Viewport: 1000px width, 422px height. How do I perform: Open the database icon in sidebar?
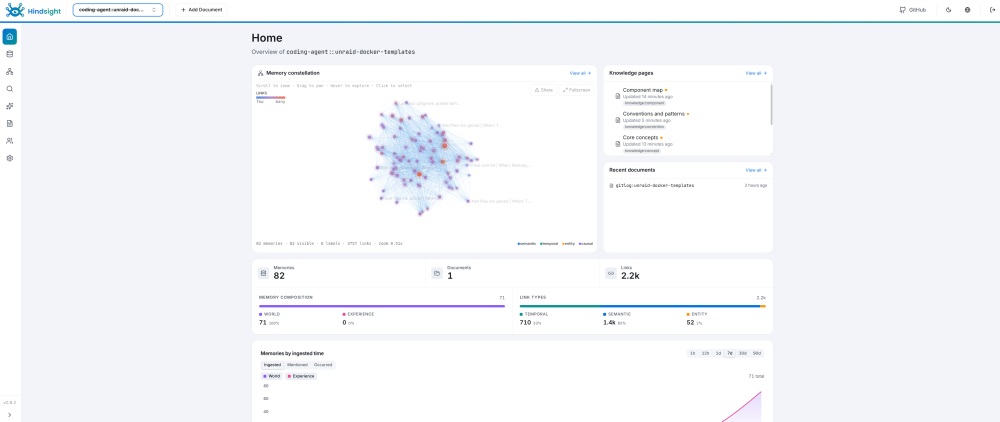click(x=10, y=54)
